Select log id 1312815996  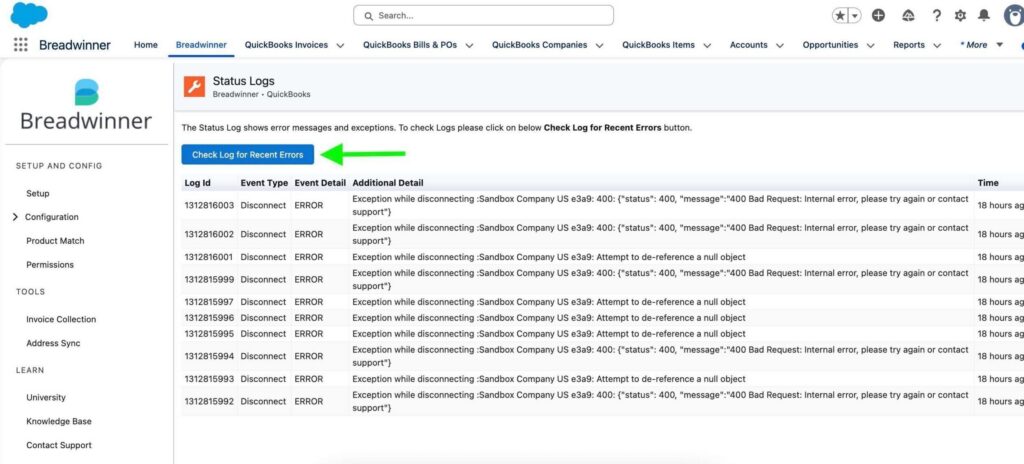(x=209, y=318)
